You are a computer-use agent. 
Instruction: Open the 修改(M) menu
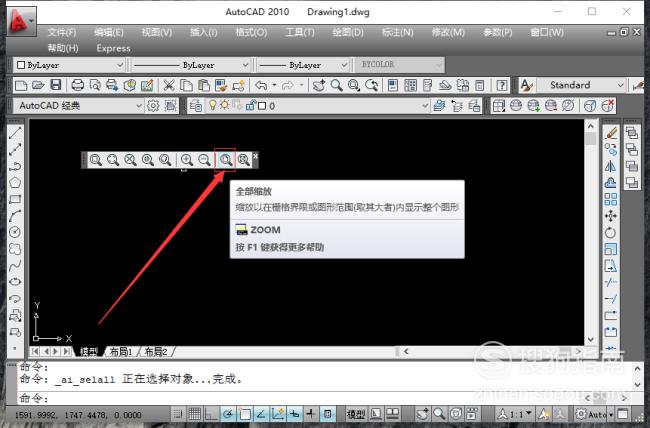click(448, 32)
